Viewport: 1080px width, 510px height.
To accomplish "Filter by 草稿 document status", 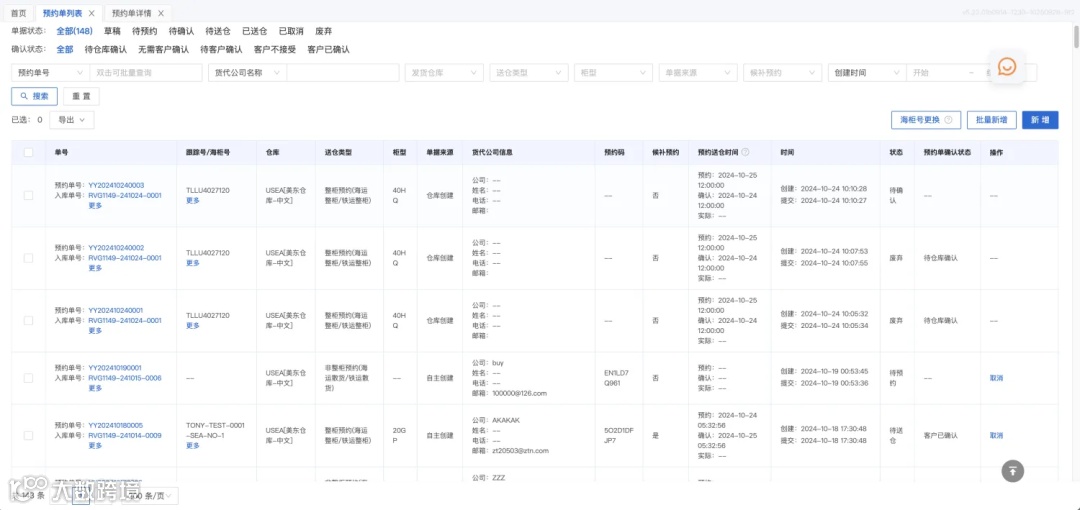I will (112, 31).
